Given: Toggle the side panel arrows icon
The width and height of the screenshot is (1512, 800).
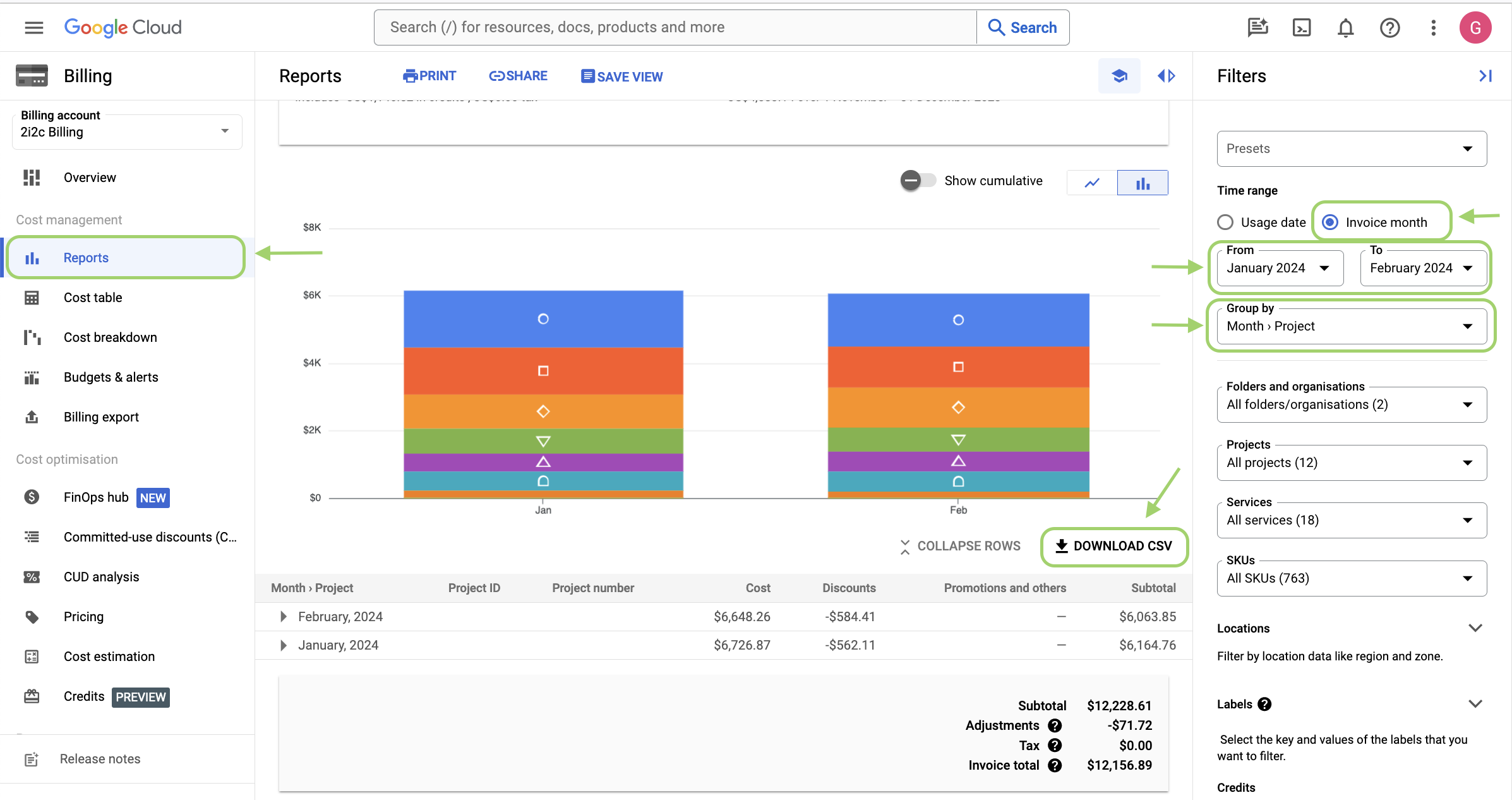Looking at the screenshot, I should point(1166,76).
